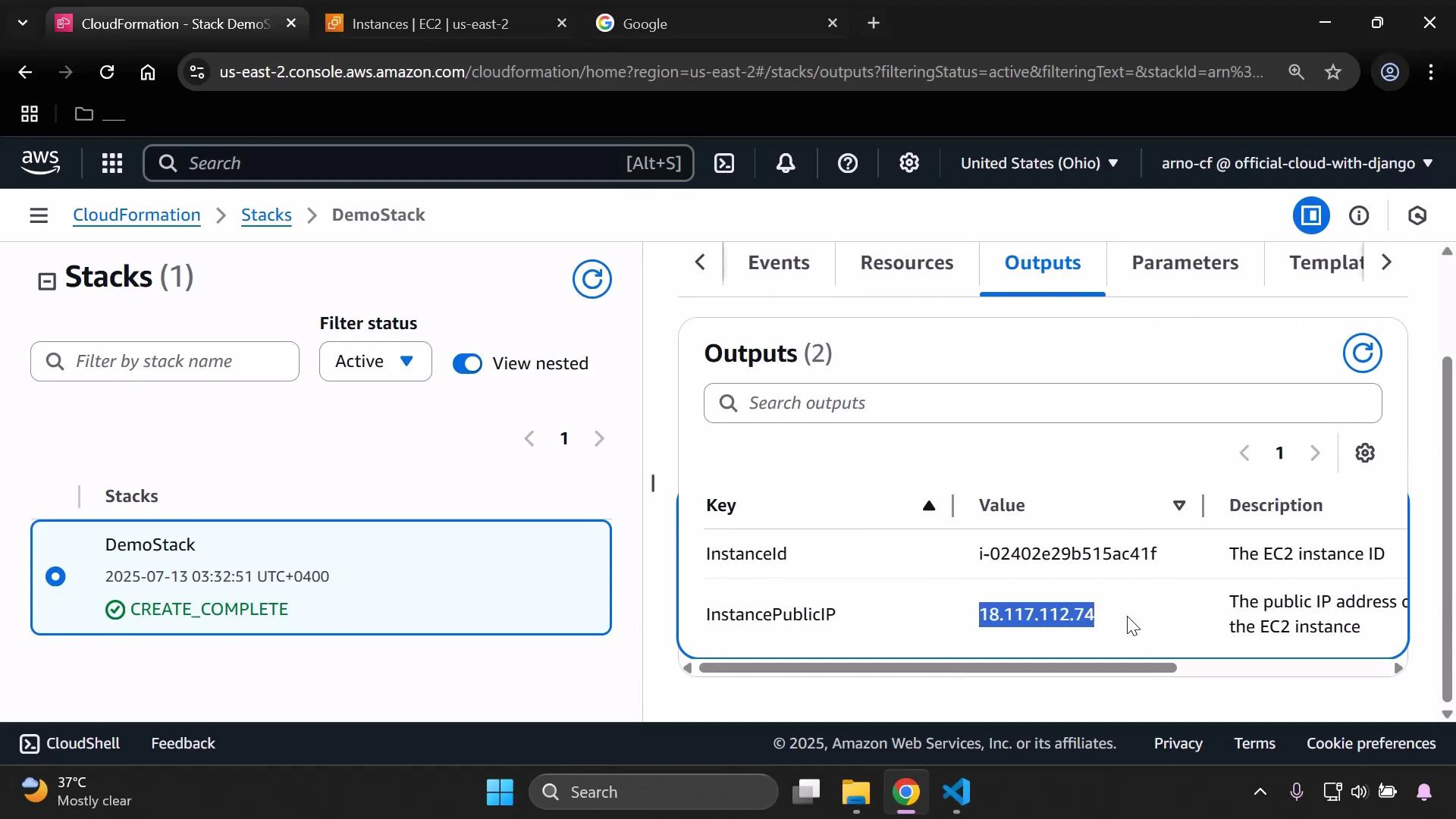Switch to the Parameters tab
Viewport: 1456px width, 819px height.
click(1185, 263)
